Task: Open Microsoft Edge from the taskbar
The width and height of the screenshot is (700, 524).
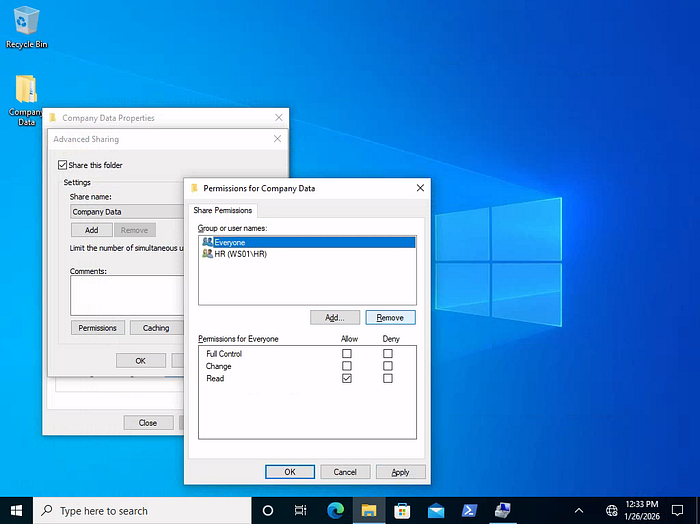Action: (335, 510)
